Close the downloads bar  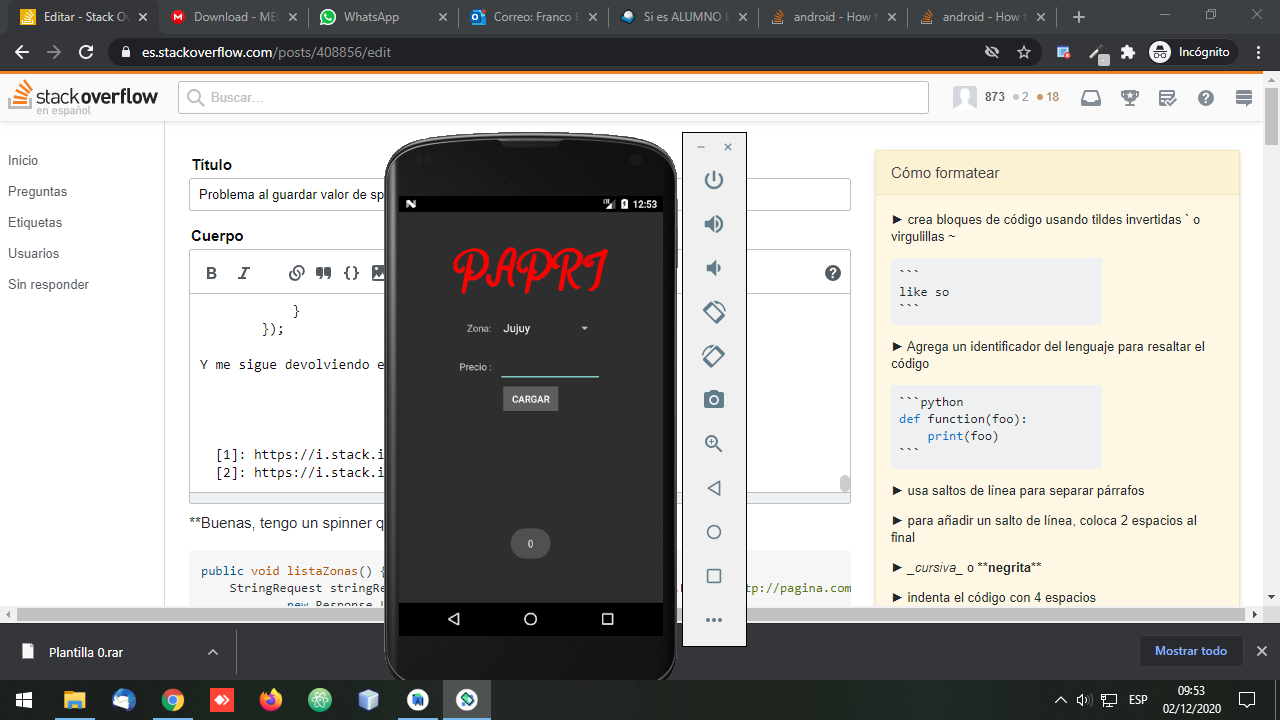point(1262,651)
